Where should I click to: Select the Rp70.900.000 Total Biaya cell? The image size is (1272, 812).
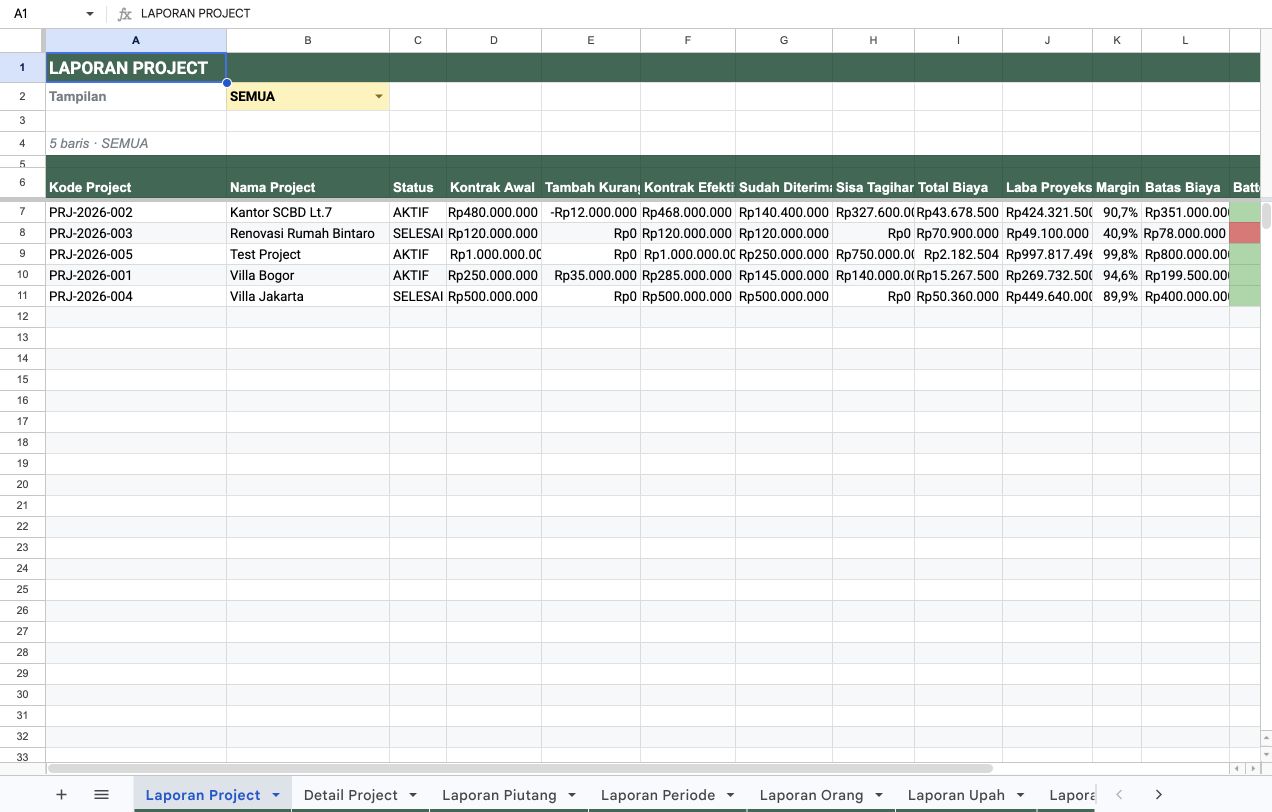(x=958, y=233)
